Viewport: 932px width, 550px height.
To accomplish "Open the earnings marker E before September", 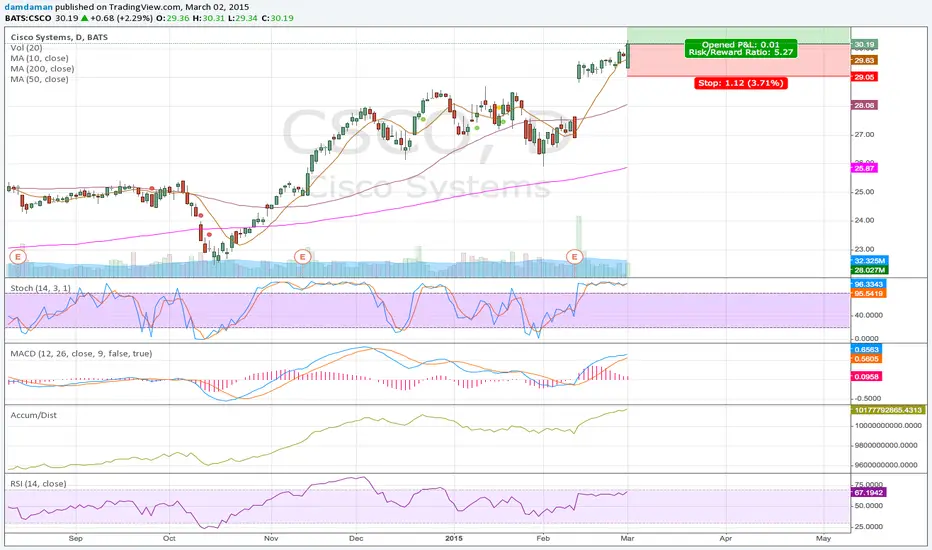I will pyautogui.click(x=18, y=257).
